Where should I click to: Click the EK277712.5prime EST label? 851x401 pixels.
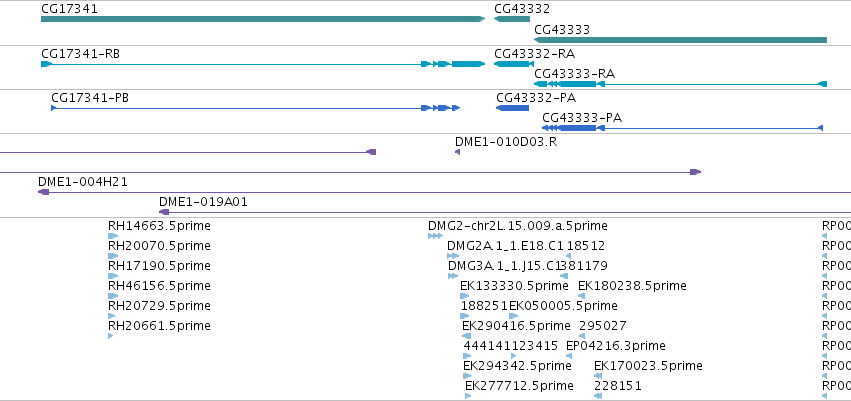tap(519, 386)
